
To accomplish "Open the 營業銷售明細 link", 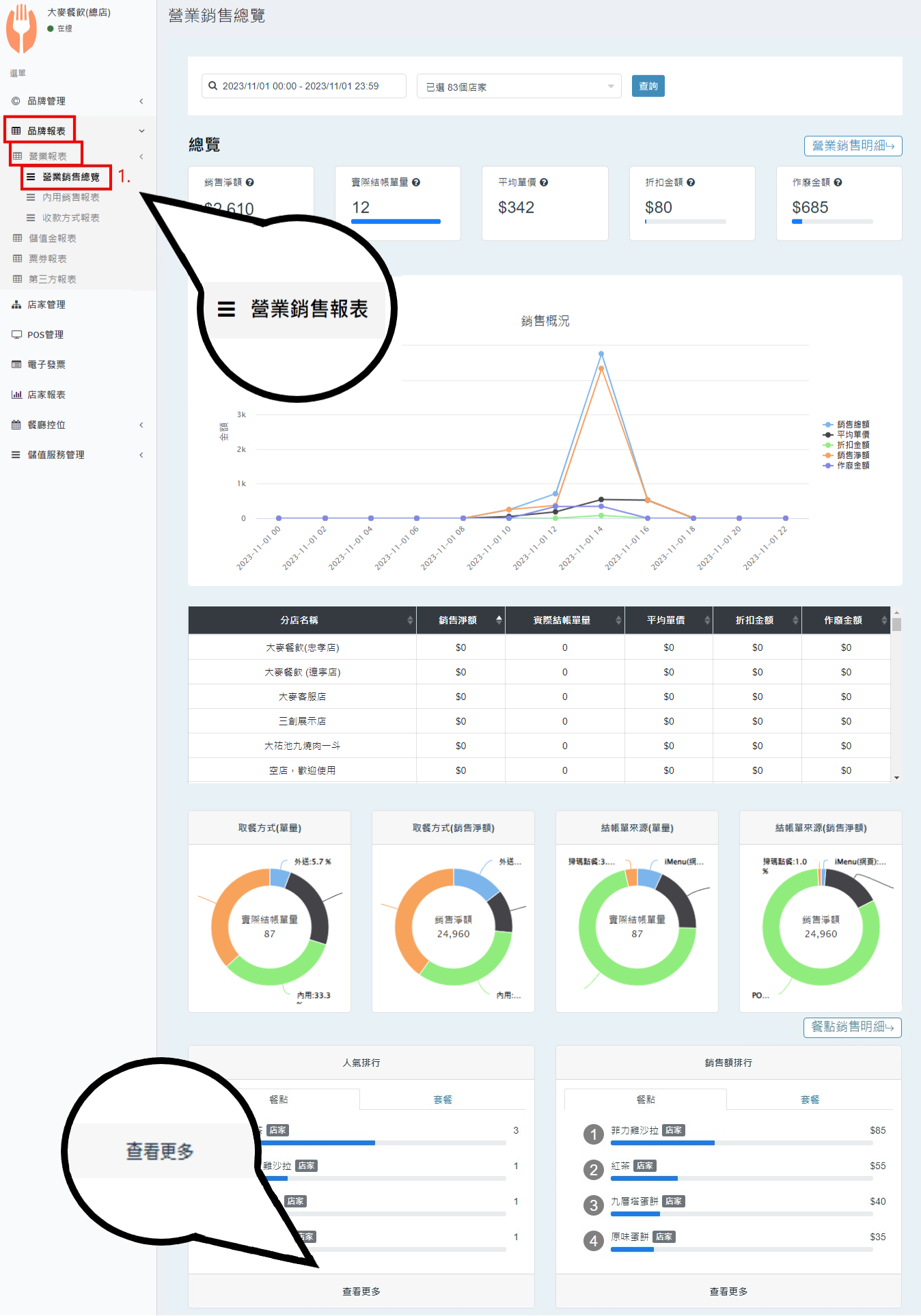I will [x=853, y=145].
